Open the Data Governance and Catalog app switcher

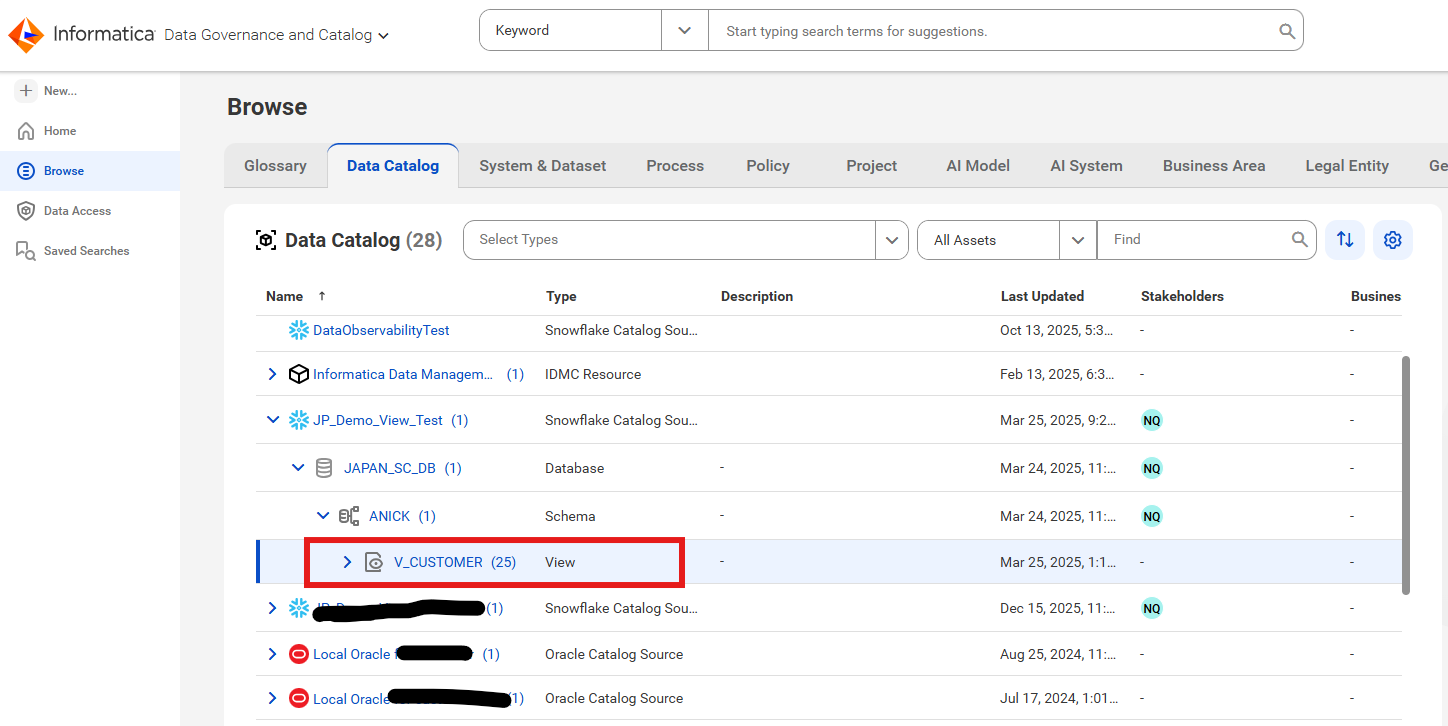pyautogui.click(x=276, y=35)
